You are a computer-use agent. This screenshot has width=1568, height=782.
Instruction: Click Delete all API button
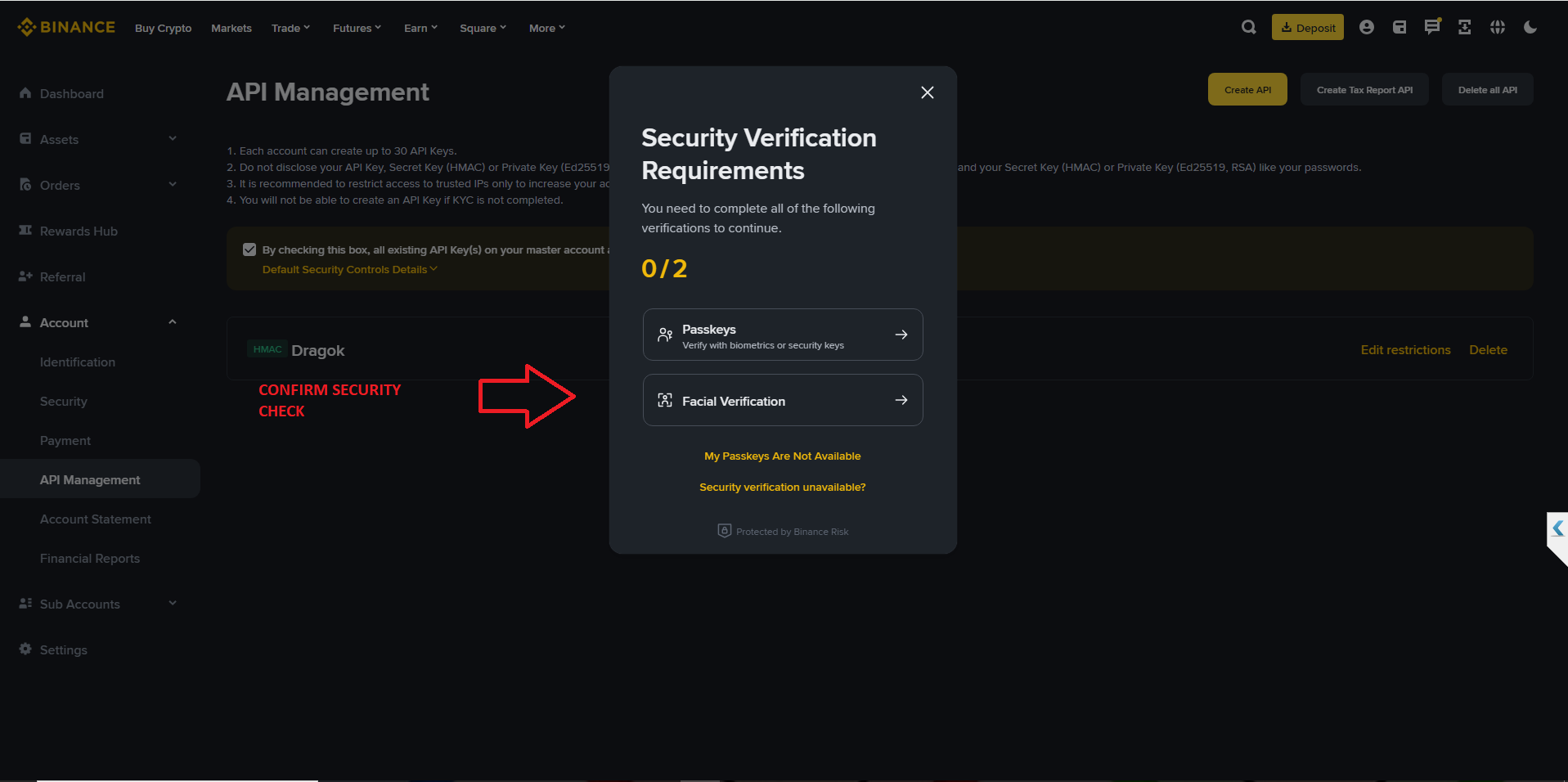(1487, 89)
